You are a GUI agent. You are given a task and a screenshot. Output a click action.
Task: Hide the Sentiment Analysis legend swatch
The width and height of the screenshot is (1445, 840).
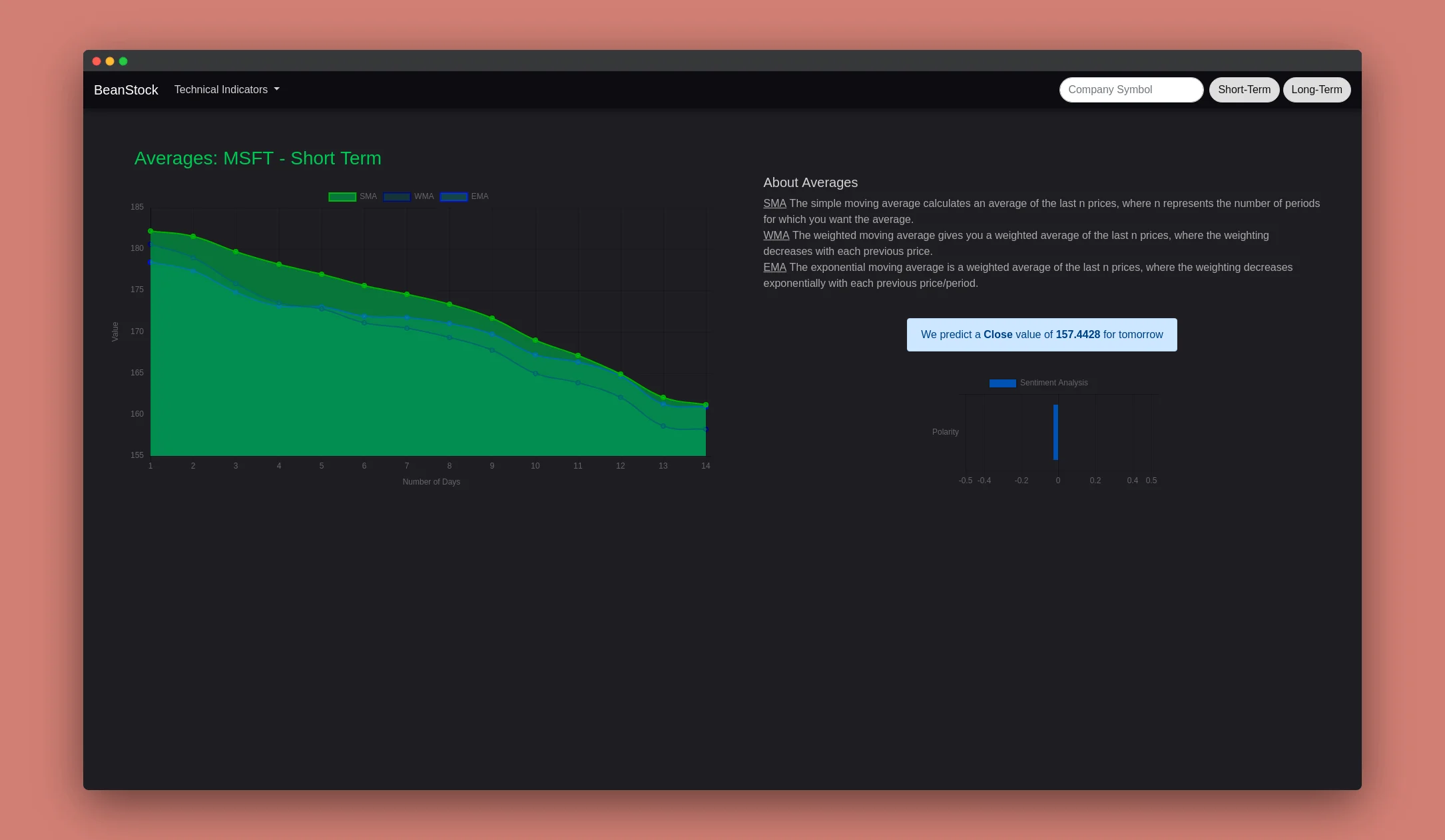point(1002,383)
